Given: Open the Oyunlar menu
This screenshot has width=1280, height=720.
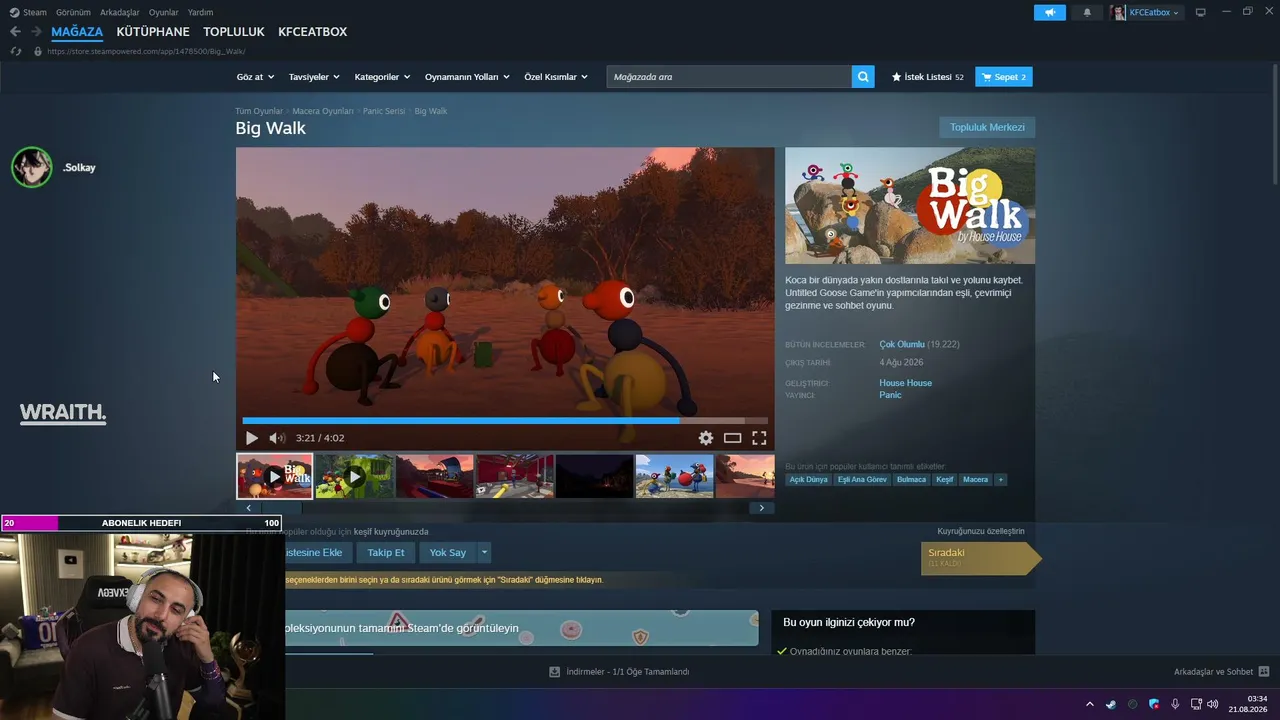Looking at the screenshot, I should click(164, 12).
